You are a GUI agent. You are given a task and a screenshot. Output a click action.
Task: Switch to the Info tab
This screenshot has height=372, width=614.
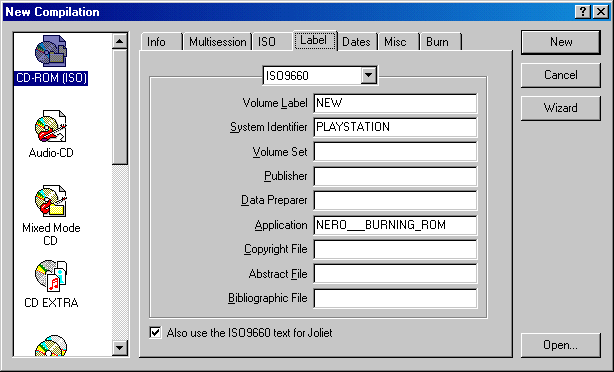pos(161,42)
